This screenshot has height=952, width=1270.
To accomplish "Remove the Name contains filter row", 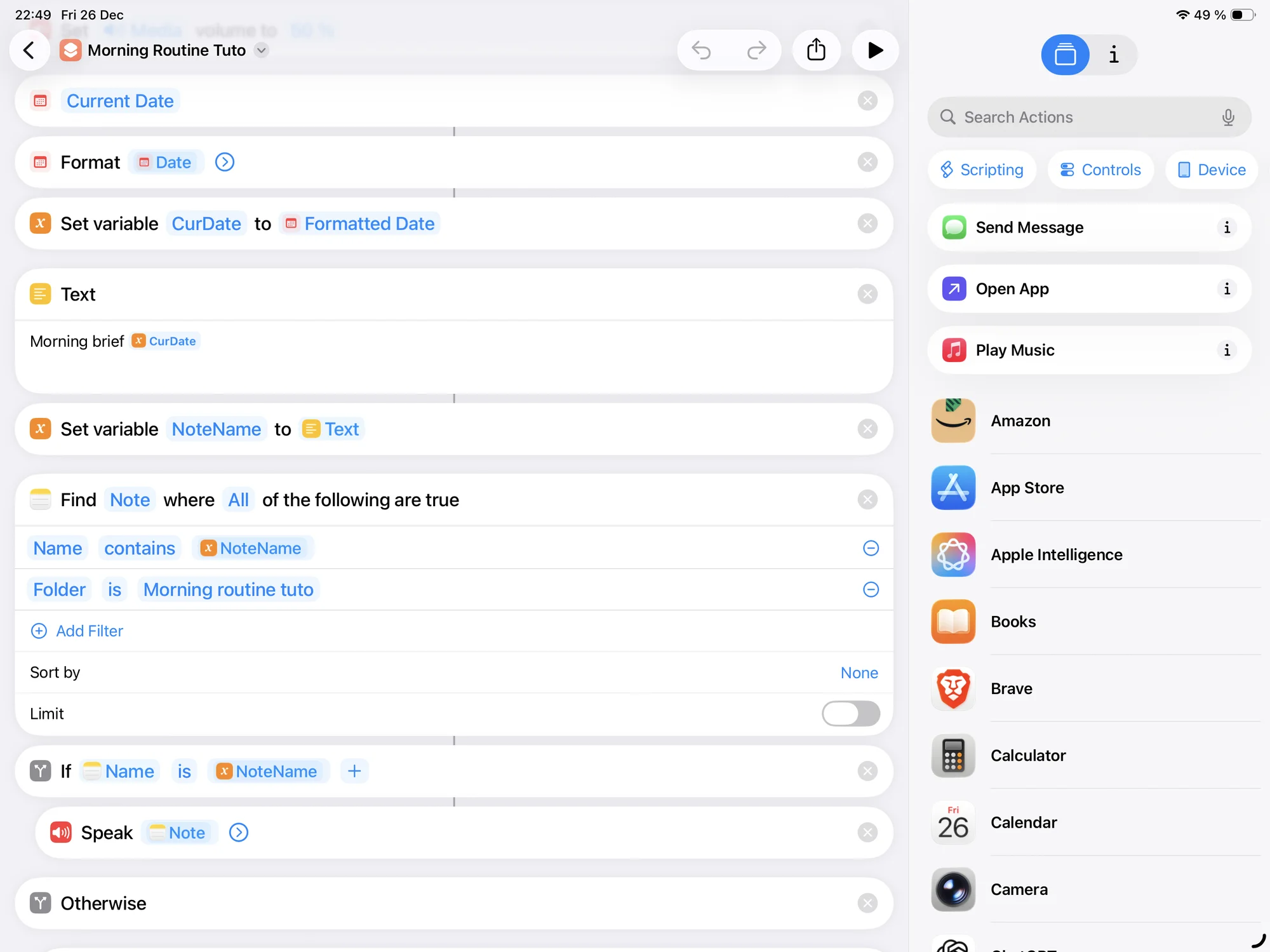I will click(x=871, y=548).
